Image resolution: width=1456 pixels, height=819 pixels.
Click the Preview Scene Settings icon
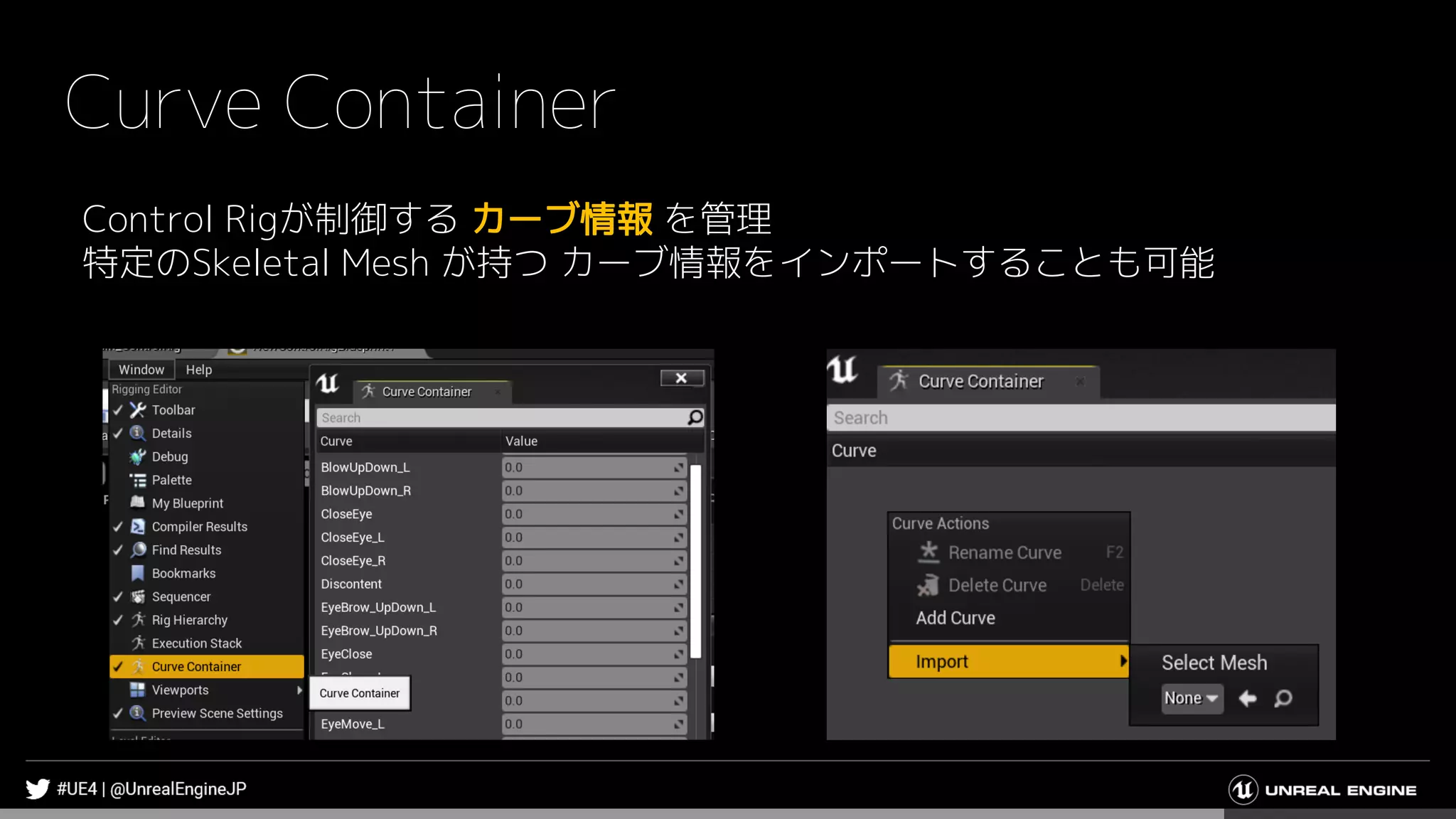[x=138, y=713]
